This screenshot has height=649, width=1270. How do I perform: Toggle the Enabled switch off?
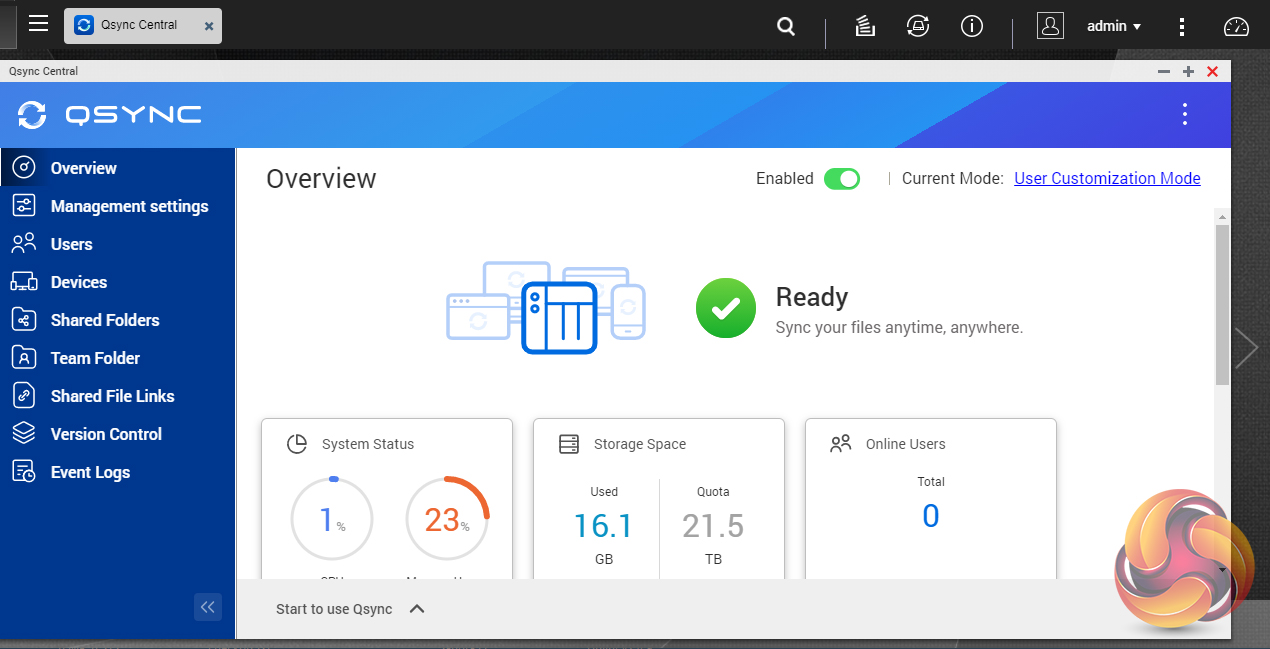(x=841, y=179)
